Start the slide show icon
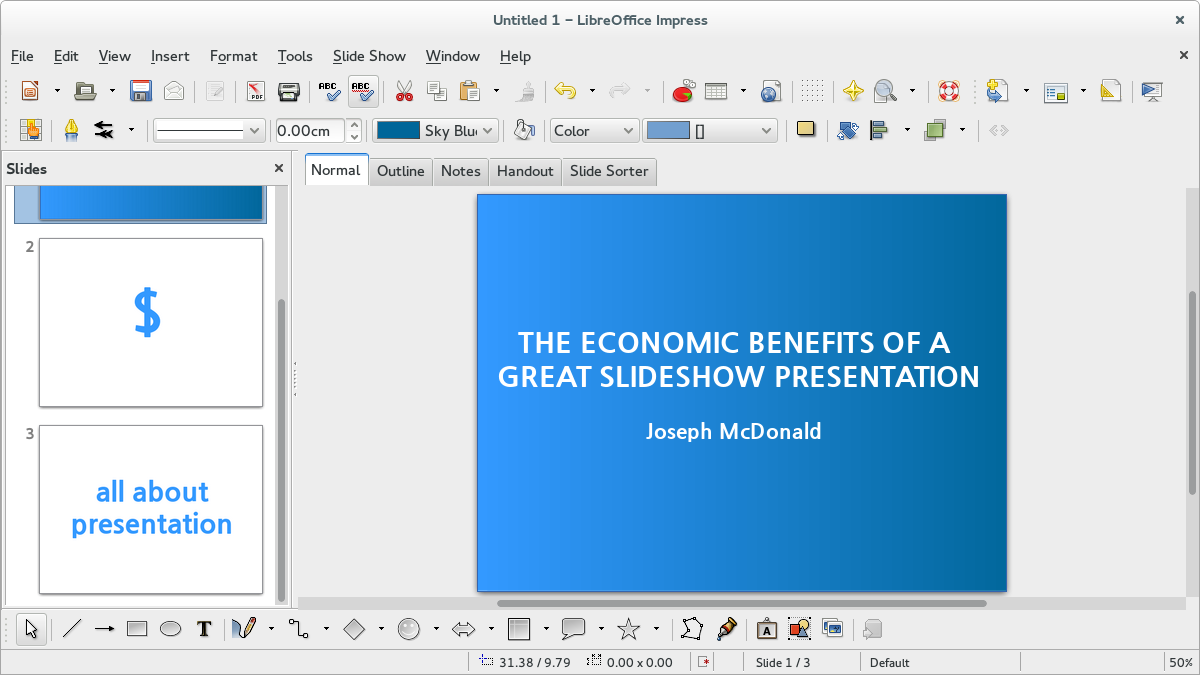 1151,91
